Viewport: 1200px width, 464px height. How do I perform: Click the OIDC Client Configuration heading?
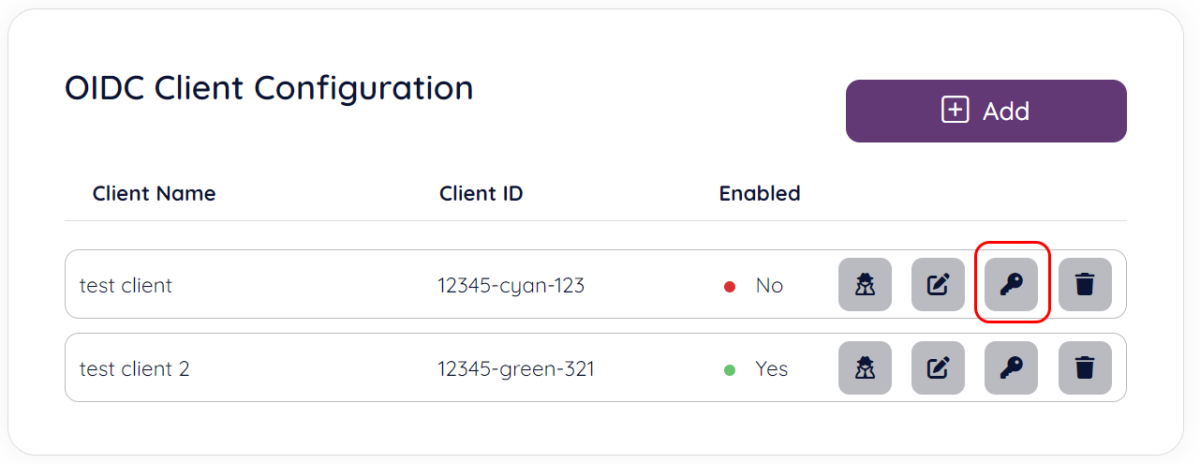[x=268, y=88]
